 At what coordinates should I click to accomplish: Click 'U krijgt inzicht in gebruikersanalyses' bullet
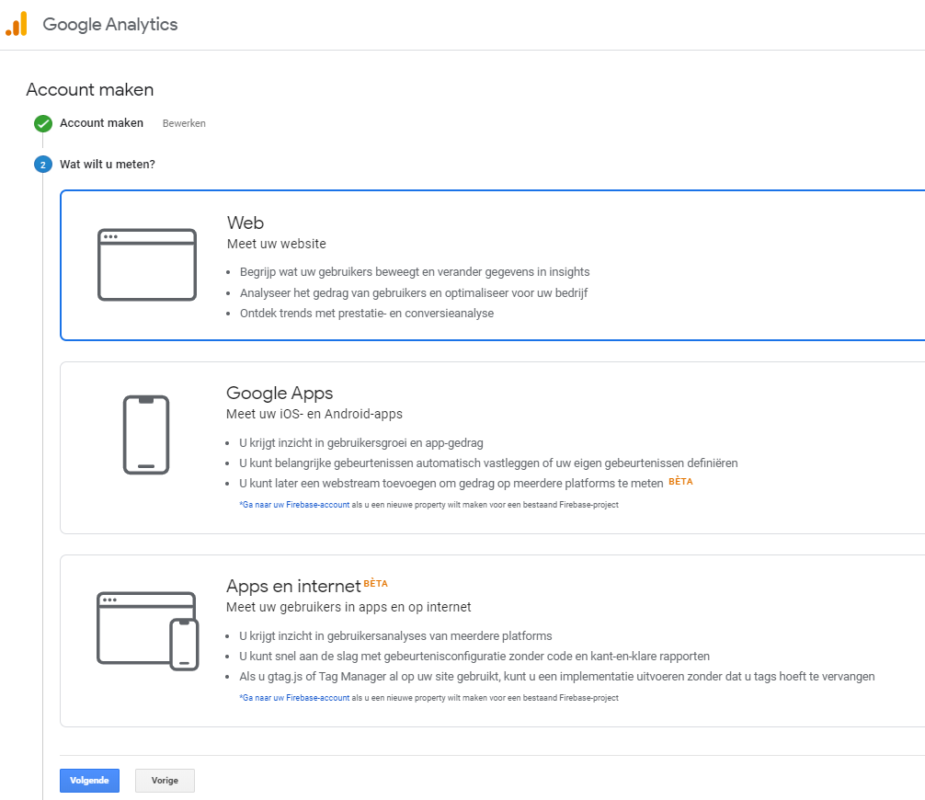[395, 636]
